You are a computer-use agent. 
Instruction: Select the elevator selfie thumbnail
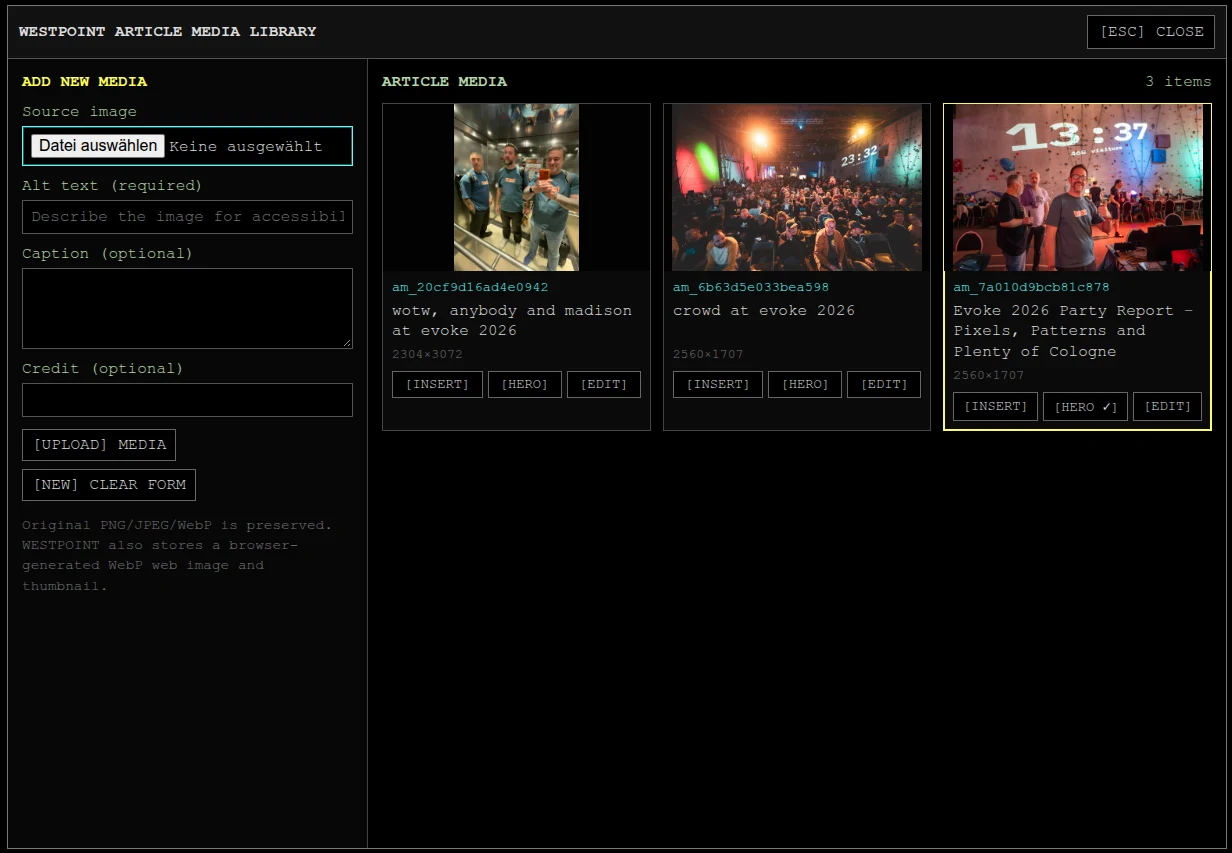click(x=516, y=187)
